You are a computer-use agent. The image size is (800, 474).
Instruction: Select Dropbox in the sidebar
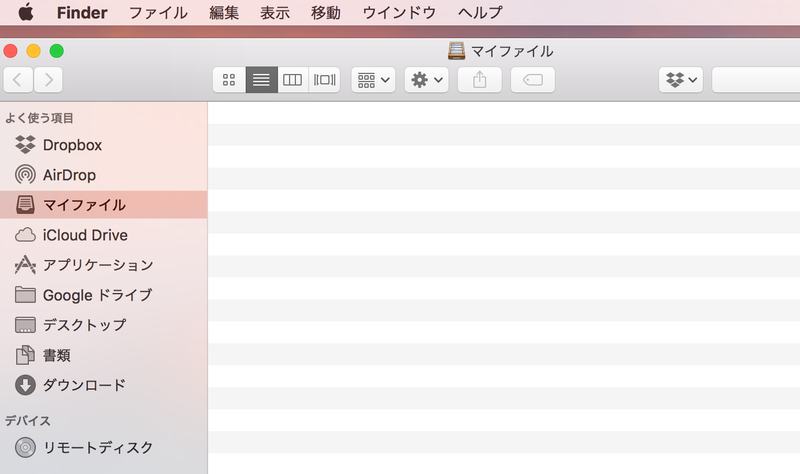click(x=104, y=145)
